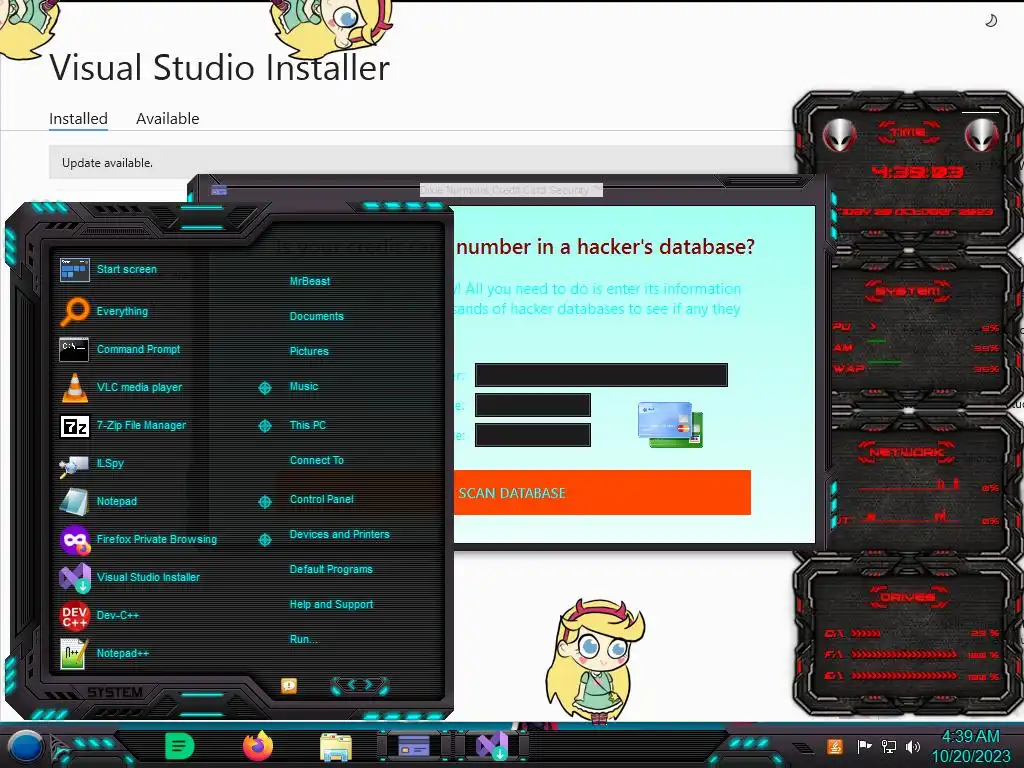Click the E:\ drive usage bar
Image resolution: width=1024 pixels, height=768 pixels.
click(x=904, y=675)
